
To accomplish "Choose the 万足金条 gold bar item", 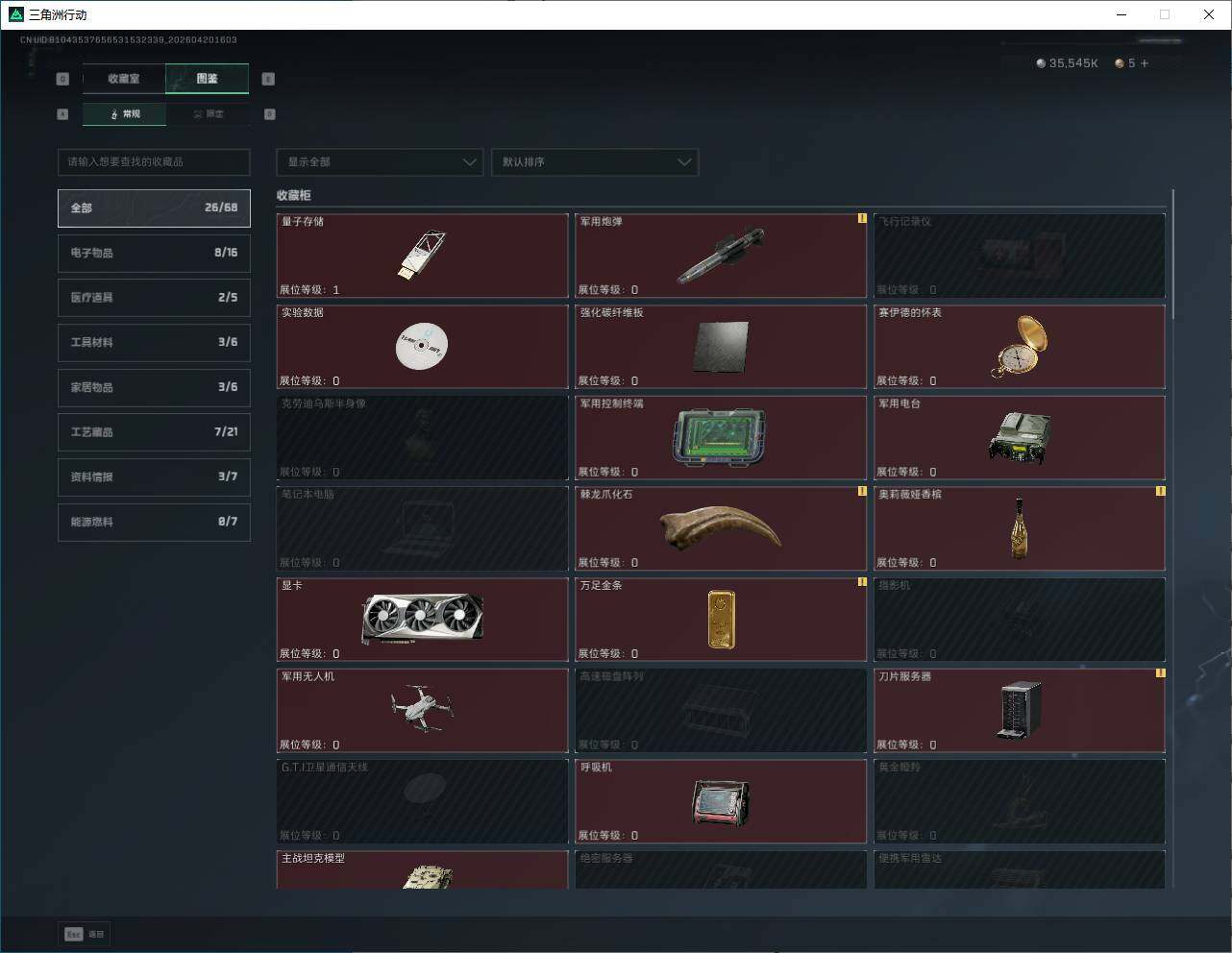I will [721, 620].
